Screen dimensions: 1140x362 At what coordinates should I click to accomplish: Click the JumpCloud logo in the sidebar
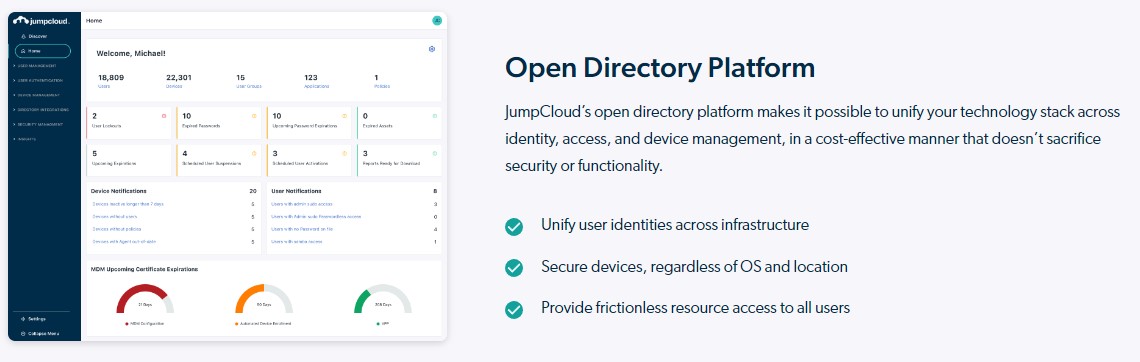[x=41, y=21]
